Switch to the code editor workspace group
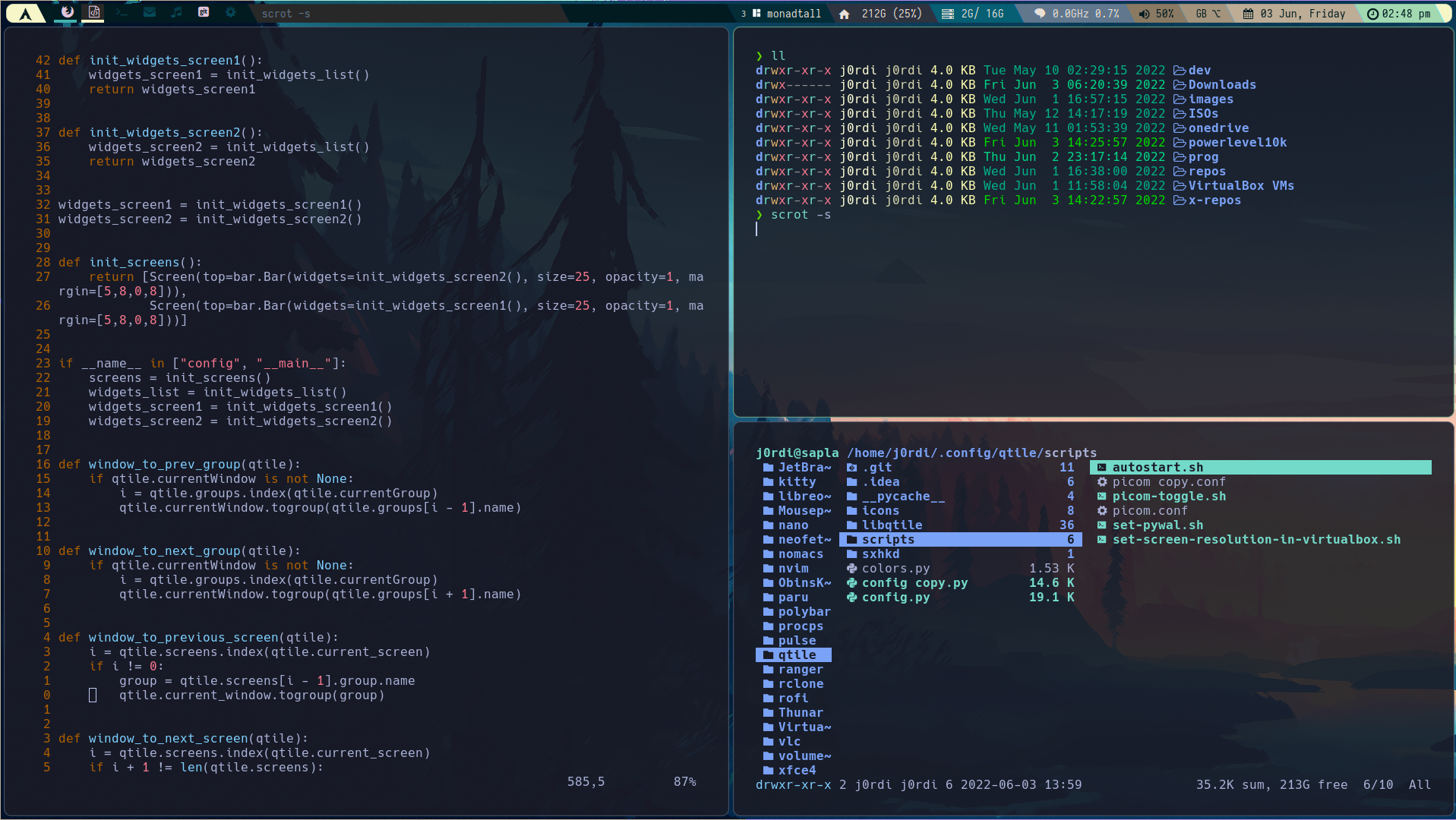The height and width of the screenshot is (820, 1456). tap(94, 12)
